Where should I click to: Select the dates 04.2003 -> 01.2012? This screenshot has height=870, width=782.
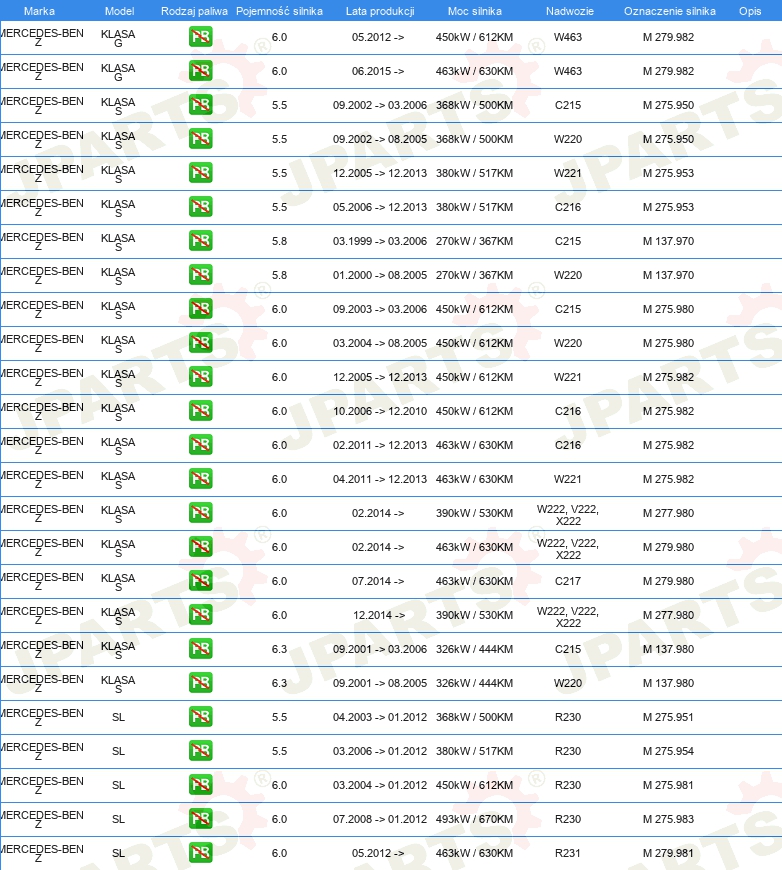[380, 717]
